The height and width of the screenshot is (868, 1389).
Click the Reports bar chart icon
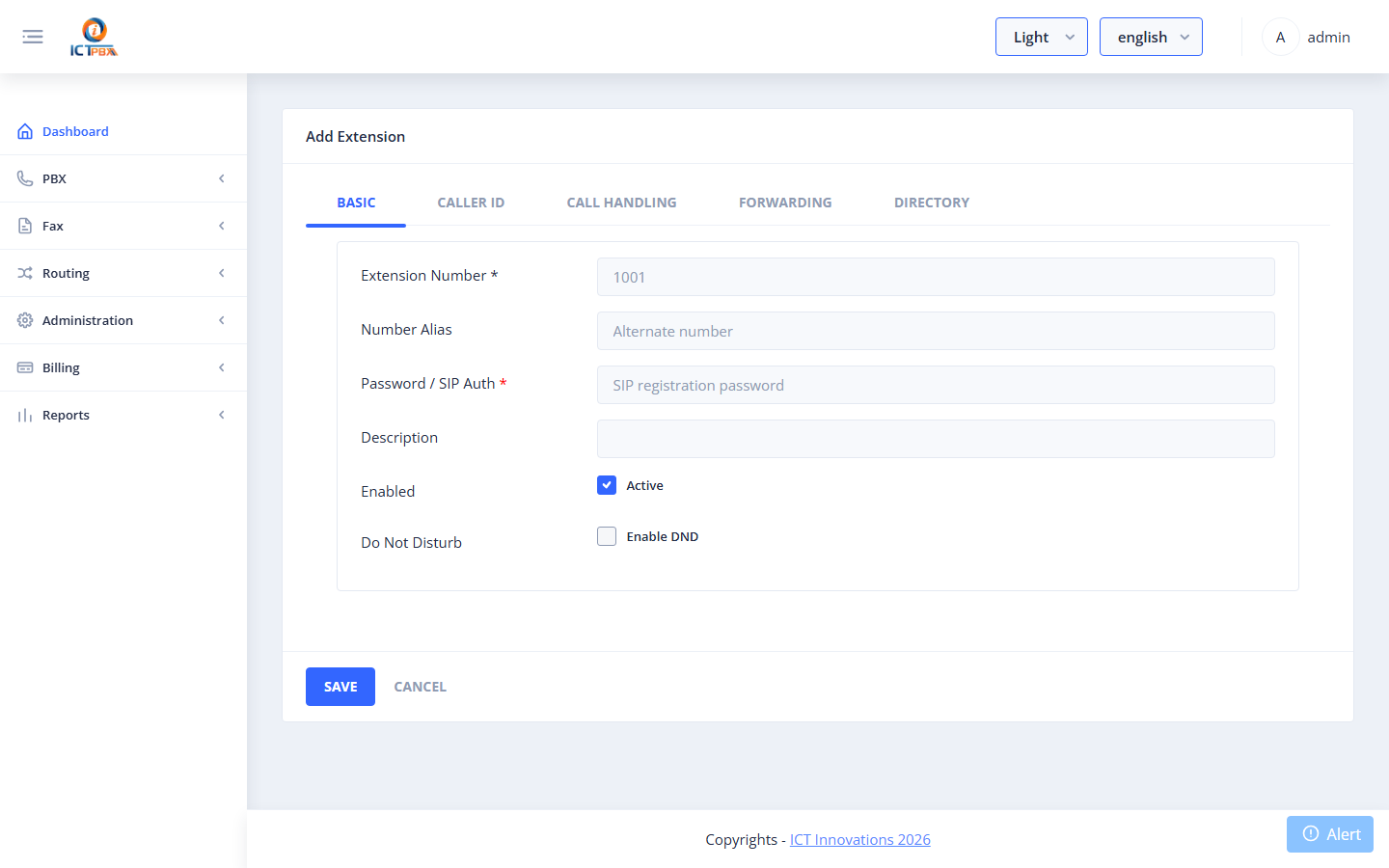pos(25,415)
